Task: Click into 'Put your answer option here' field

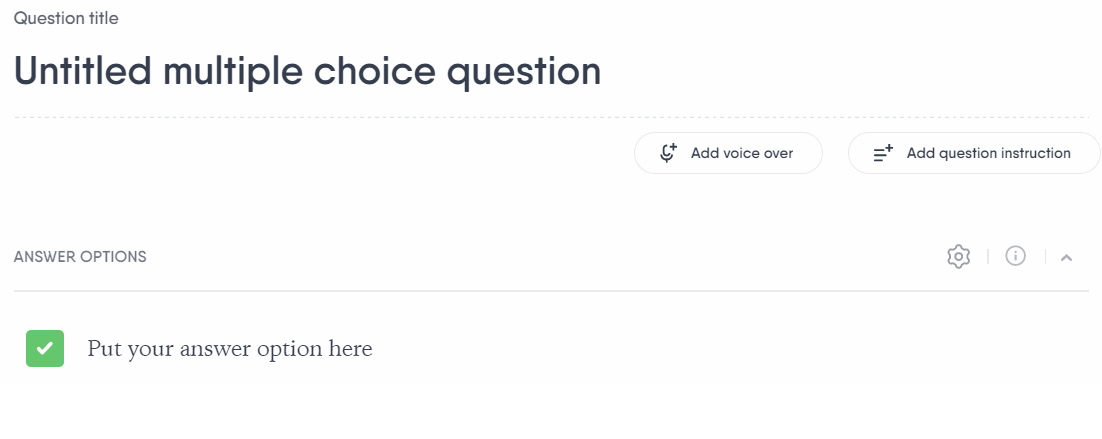Action: (230, 348)
